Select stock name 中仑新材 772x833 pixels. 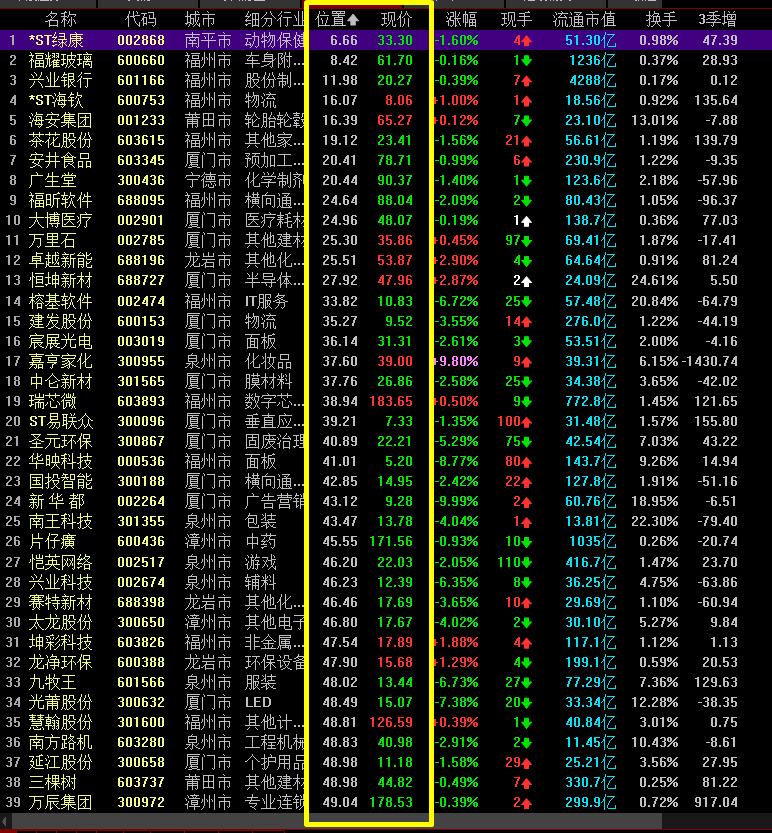[x=61, y=382]
